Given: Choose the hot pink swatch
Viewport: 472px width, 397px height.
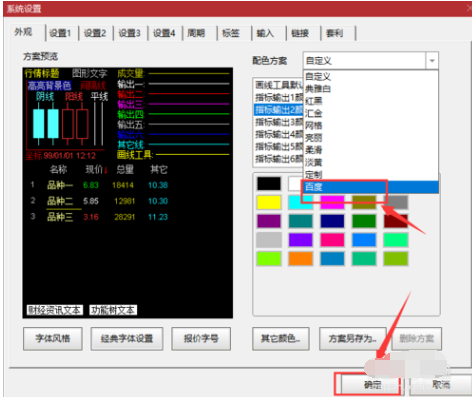Looking at the screenshot, I should coord(332,240).
